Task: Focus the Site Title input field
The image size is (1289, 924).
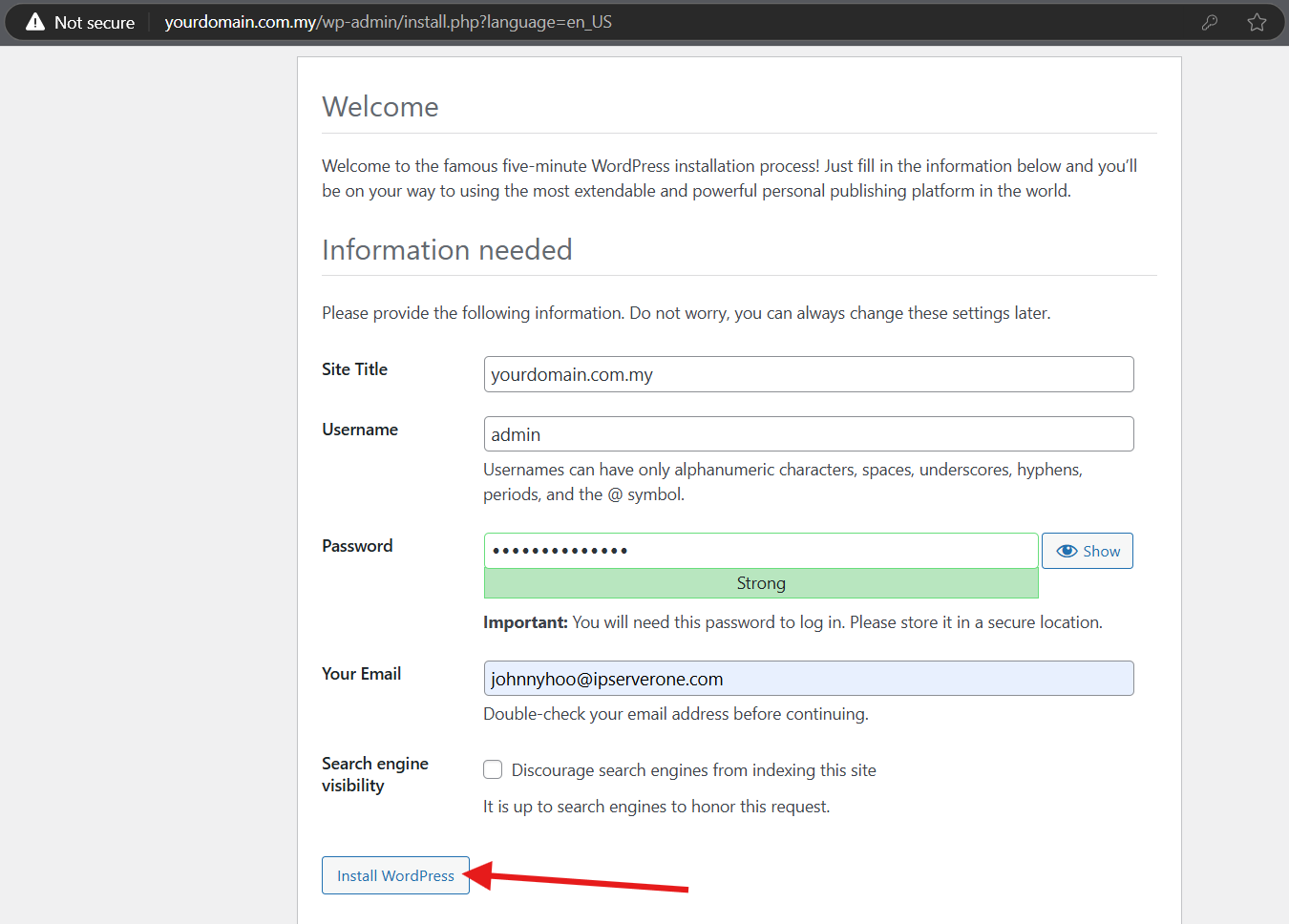Action: [808, 374]
